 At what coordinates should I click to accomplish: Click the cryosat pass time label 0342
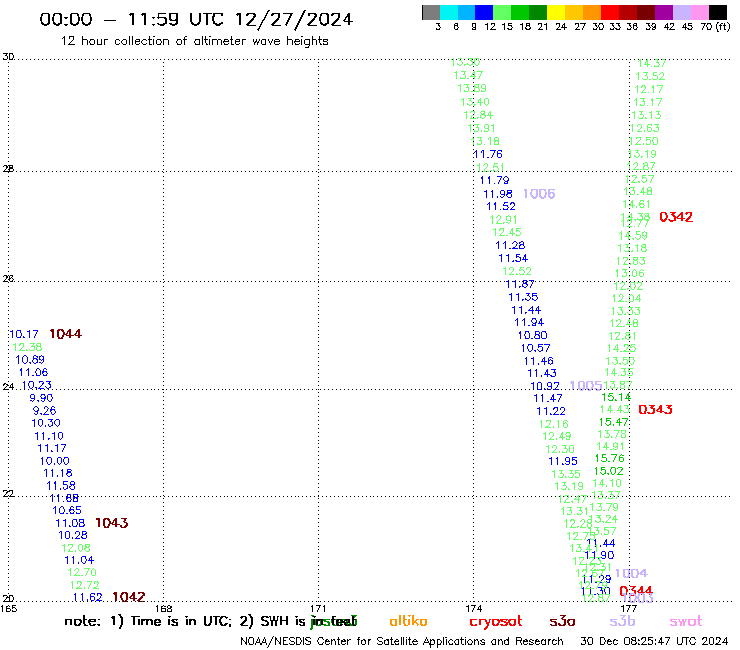(676, 217)
